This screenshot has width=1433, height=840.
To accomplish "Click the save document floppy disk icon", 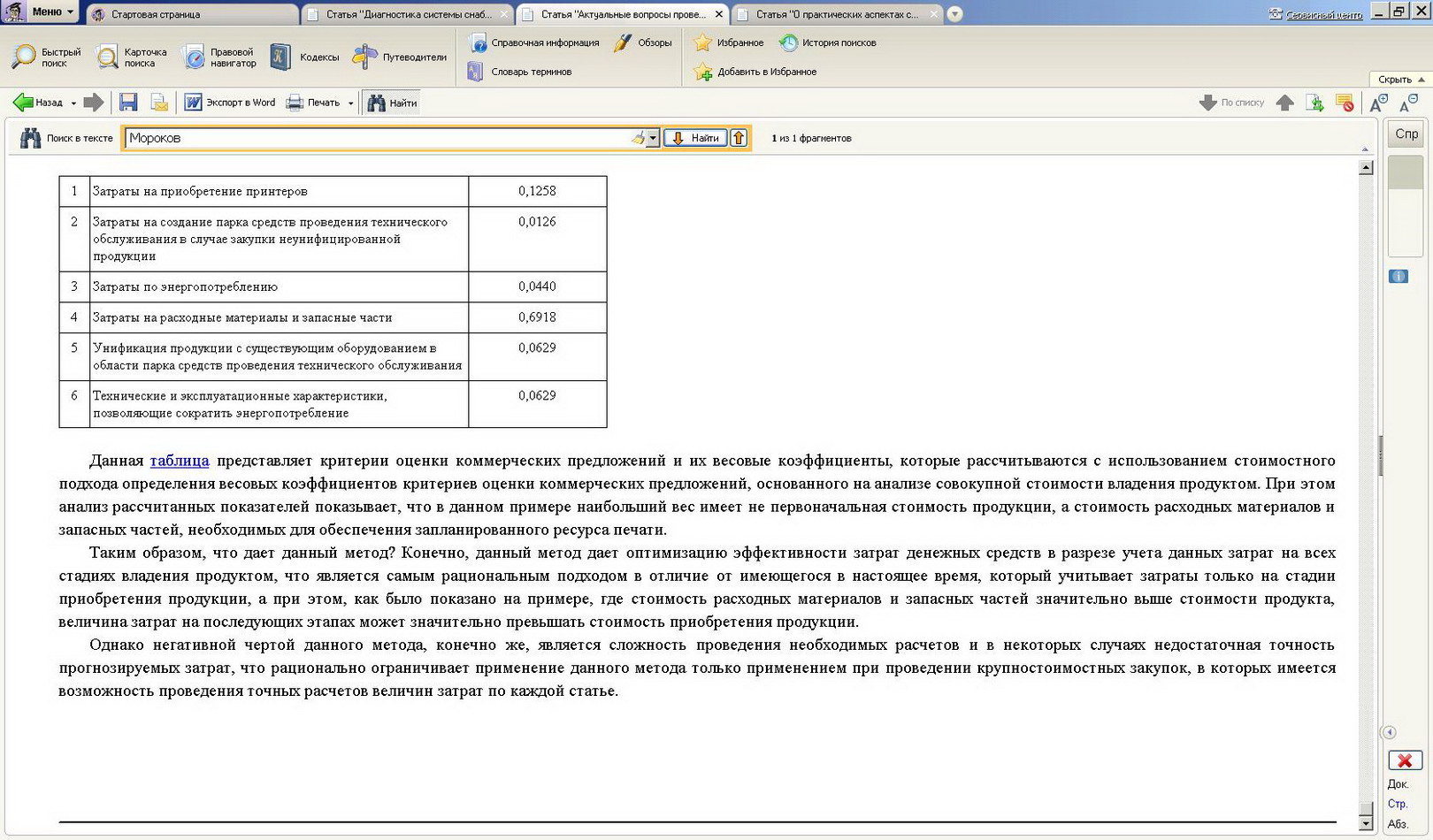I will tap(128, 103).
